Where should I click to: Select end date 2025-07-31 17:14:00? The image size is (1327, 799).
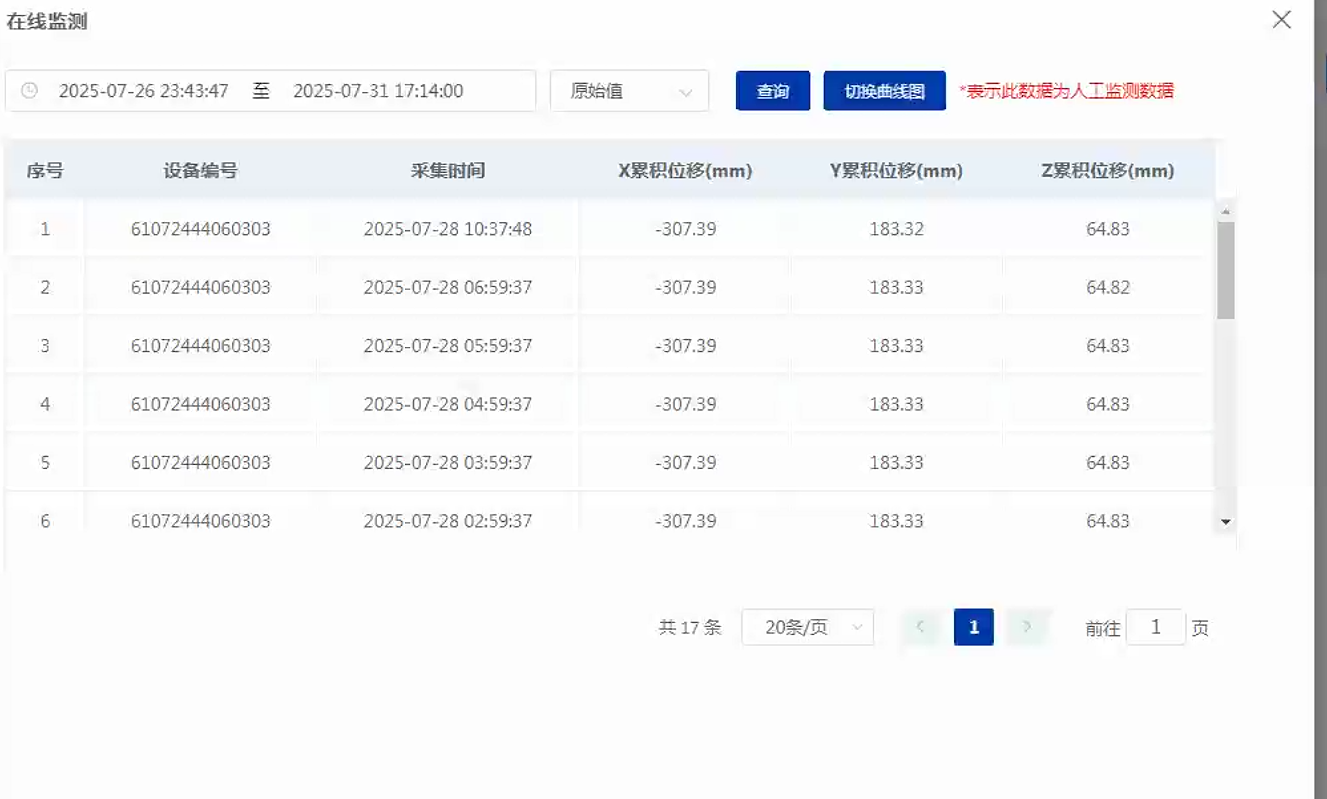(x=378, y=91)
